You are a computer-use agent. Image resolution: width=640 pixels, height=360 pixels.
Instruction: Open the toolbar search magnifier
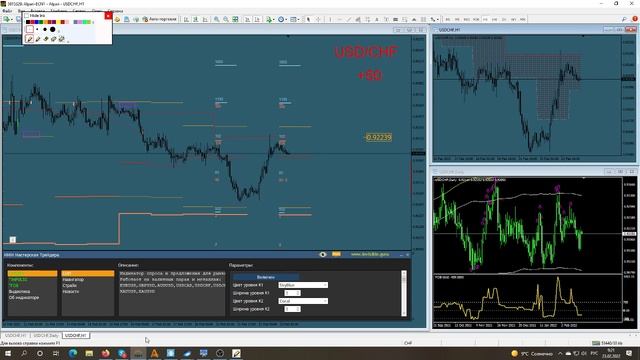coord(624,19)
